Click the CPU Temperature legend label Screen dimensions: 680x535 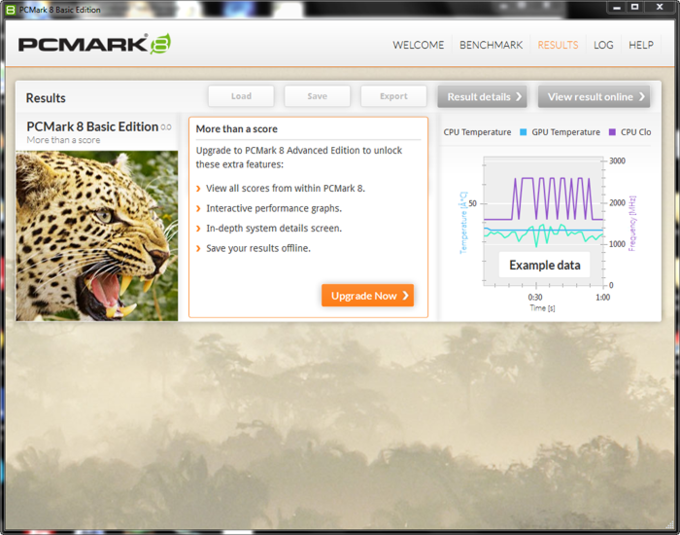pyautogui.click(x=477, y=132)
